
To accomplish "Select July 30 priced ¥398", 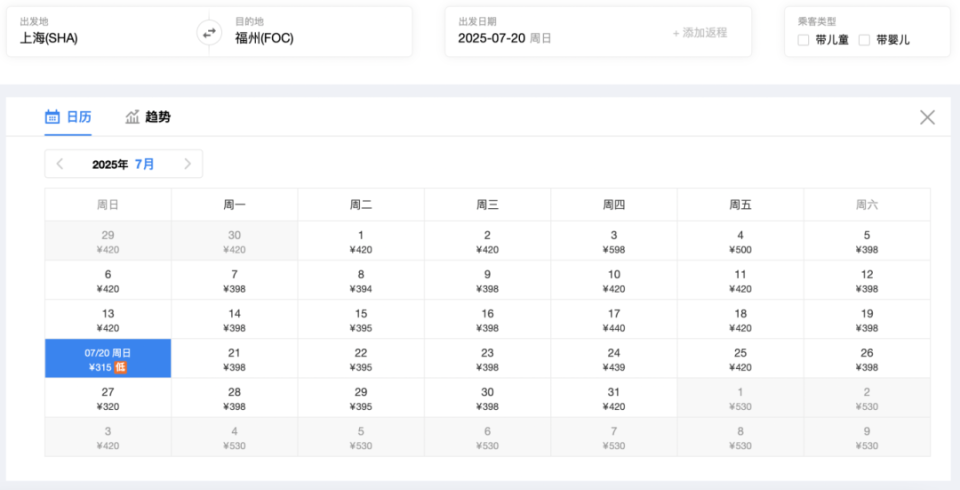I will pyautogui.click(x=487, y=398).
